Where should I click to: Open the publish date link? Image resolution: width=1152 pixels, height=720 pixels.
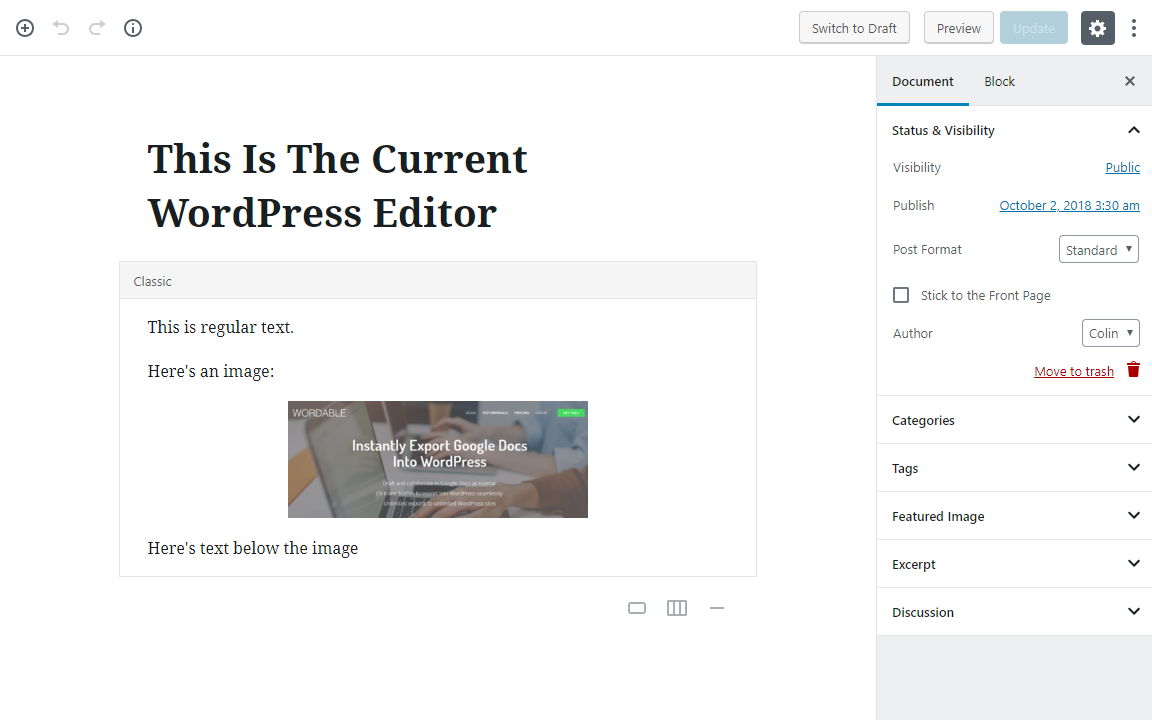click(x=1069, y=206)
